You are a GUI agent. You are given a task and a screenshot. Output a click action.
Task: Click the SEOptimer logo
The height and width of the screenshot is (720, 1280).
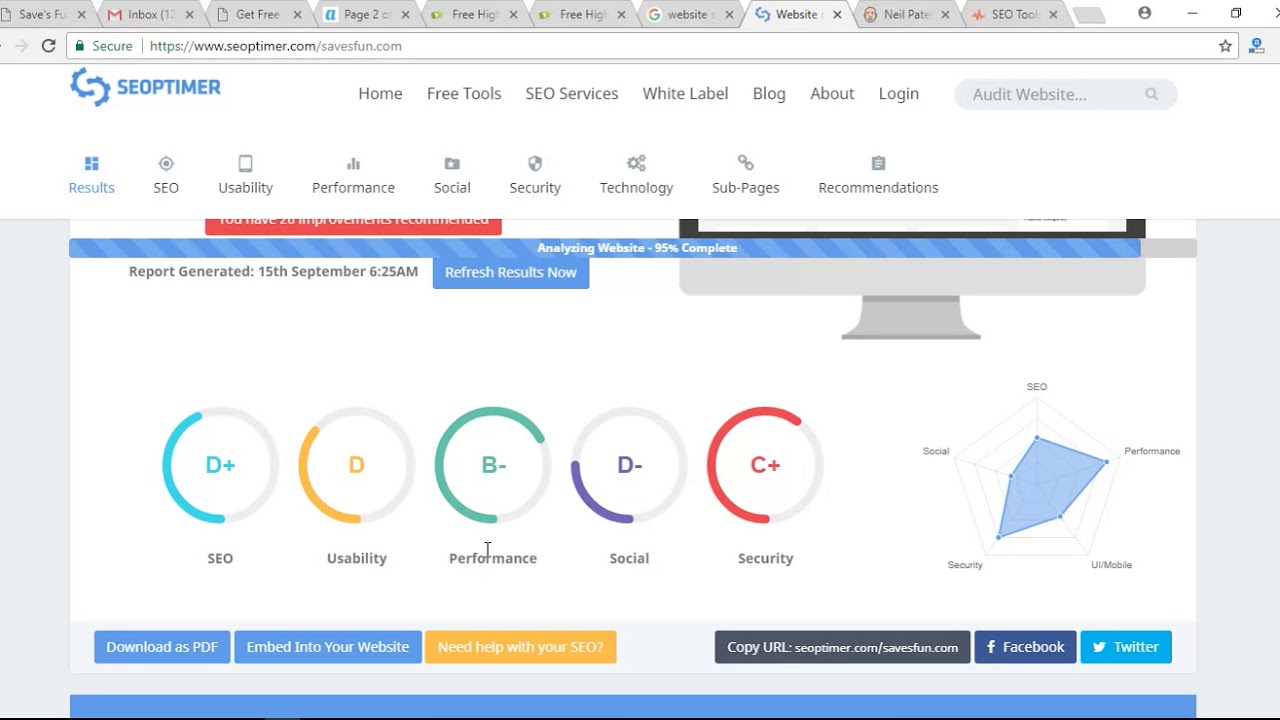[x=146, y=87]
